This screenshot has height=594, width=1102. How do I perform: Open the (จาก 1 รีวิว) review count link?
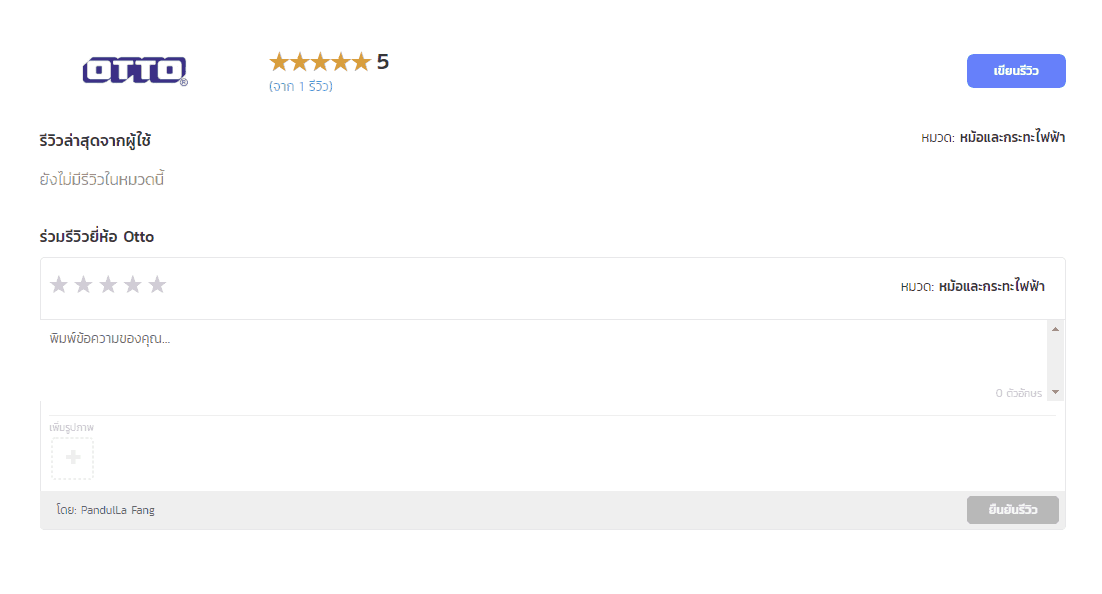pos(301,86)
